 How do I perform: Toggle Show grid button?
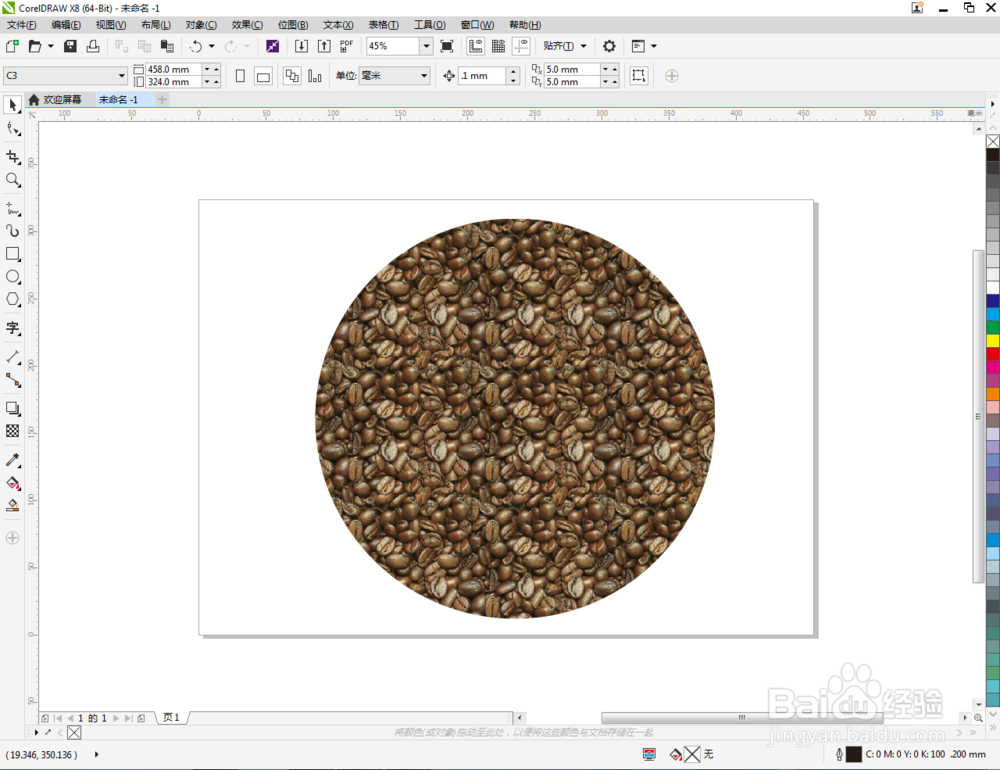tap(499, 46)
